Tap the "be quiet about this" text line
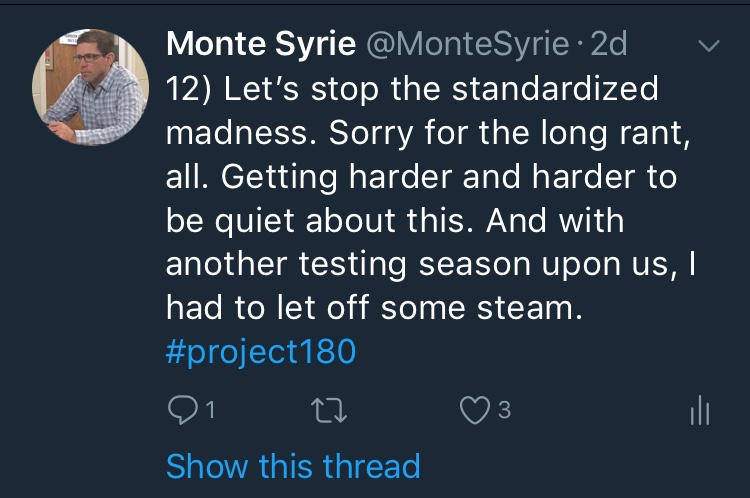The width and height of the screenshot is (750, 498). [x=320, y=221]
